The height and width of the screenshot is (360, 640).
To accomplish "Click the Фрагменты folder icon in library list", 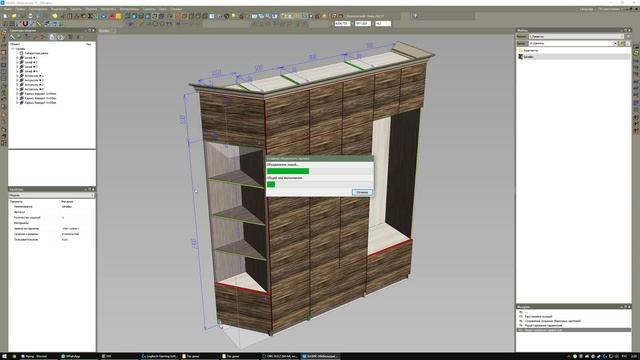I will [x=520, y=51].
